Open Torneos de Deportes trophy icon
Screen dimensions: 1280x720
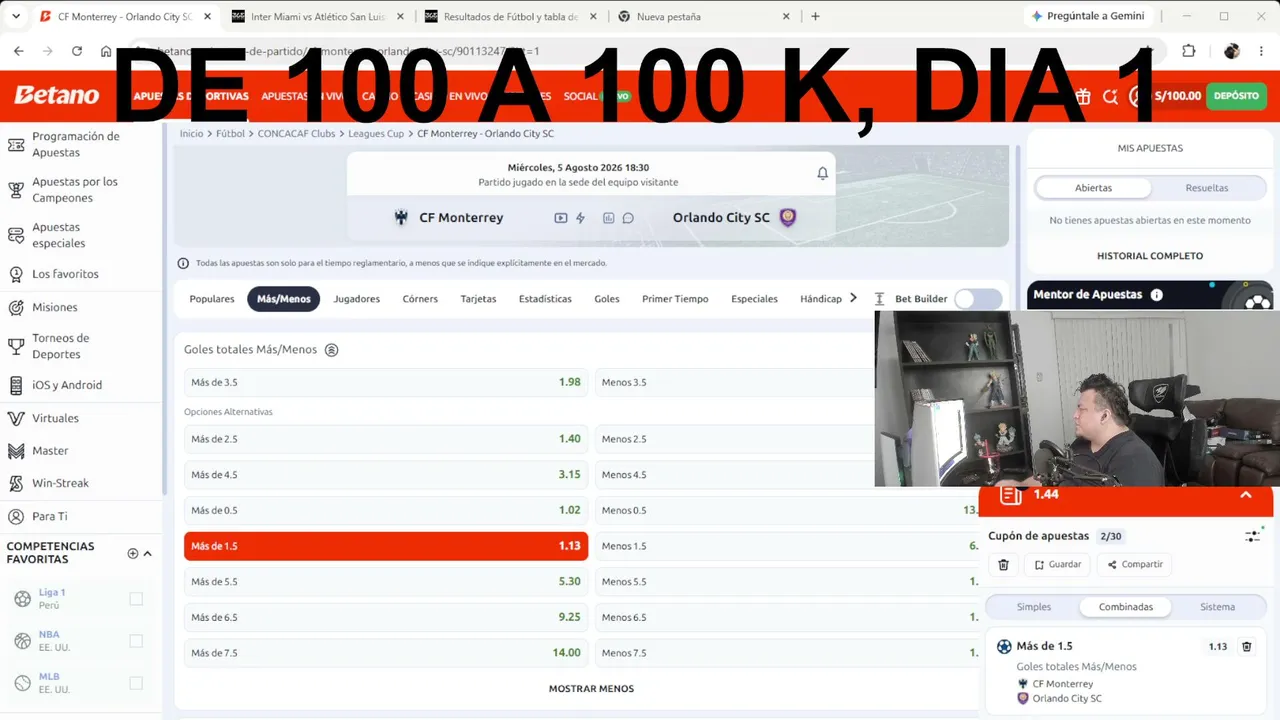[16, 346]
